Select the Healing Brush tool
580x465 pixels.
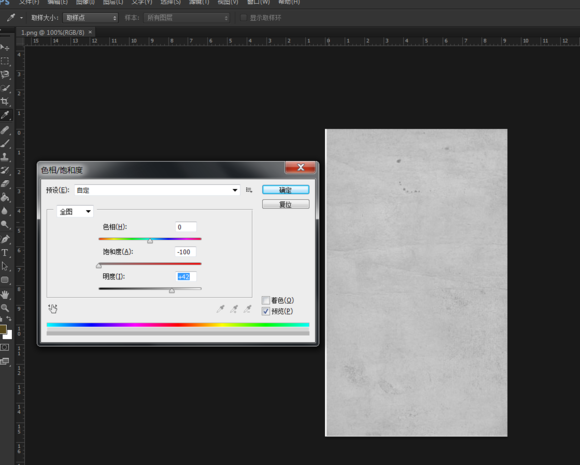5,130
